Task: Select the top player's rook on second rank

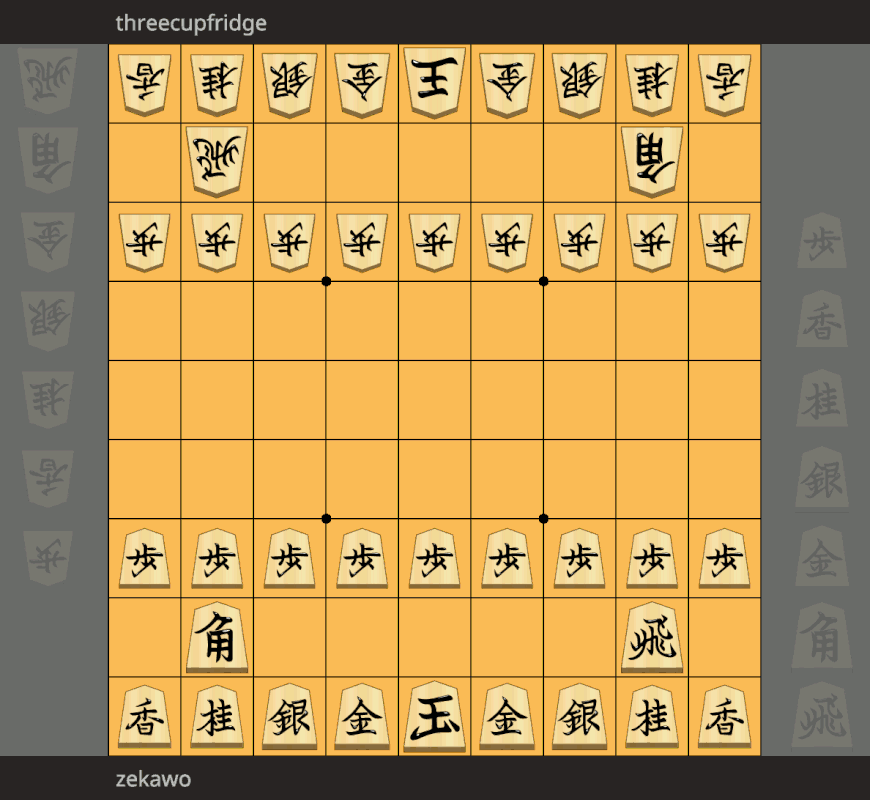Action: (x=217, y=161)
